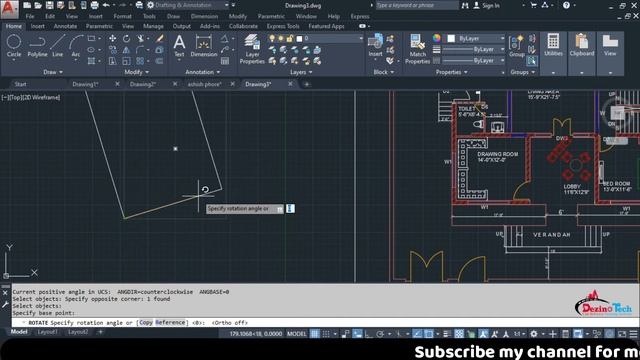Click the Array tool icon
Screen dimensions: 640x360
[x=140, y=61]
